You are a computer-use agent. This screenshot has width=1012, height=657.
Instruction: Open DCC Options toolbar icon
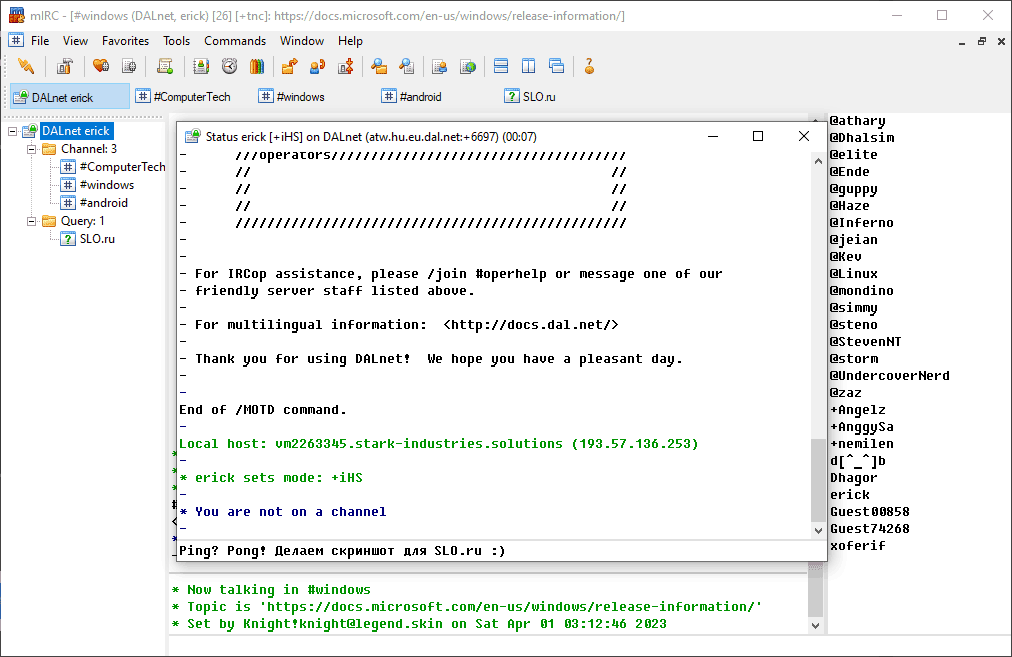[346, 66]
